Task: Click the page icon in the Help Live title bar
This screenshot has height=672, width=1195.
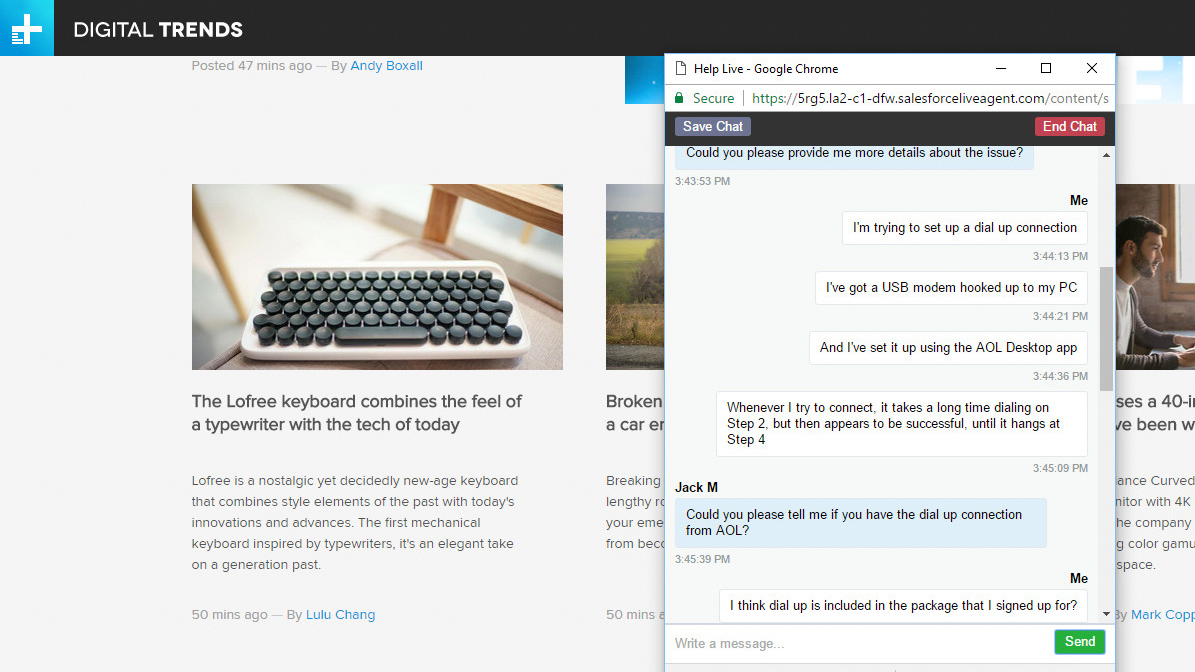Action: [681, 69]
